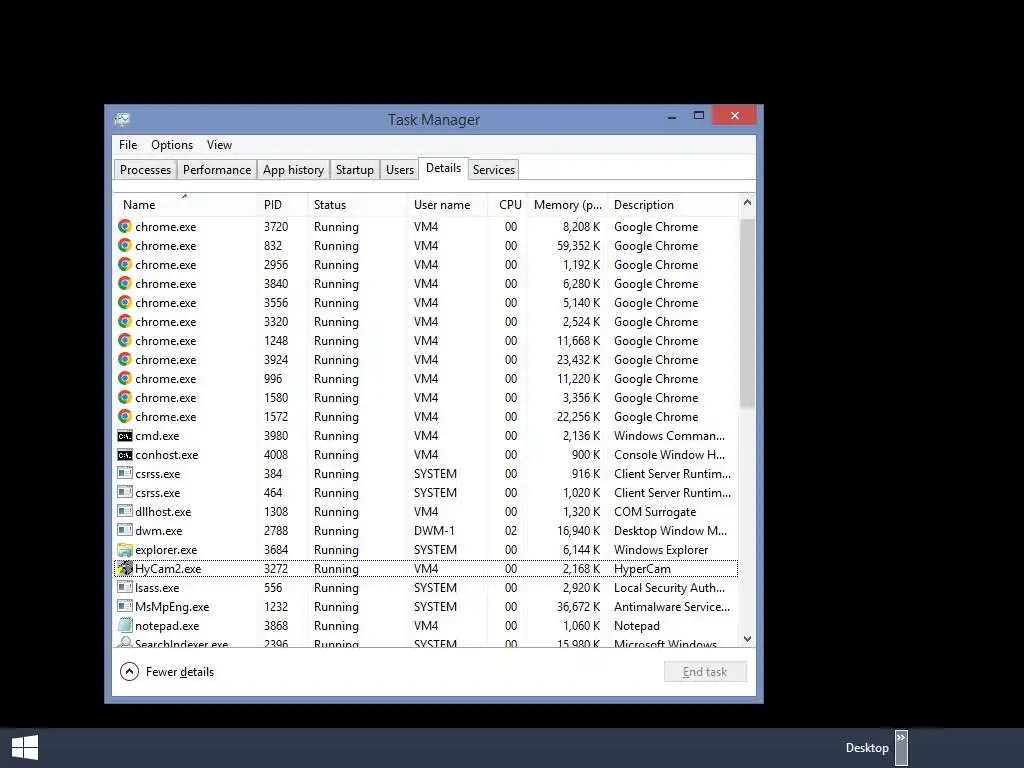Screen dimensions: 1024x768
Task: Click the dllhost.exe process icon
Action: point(125,511)
